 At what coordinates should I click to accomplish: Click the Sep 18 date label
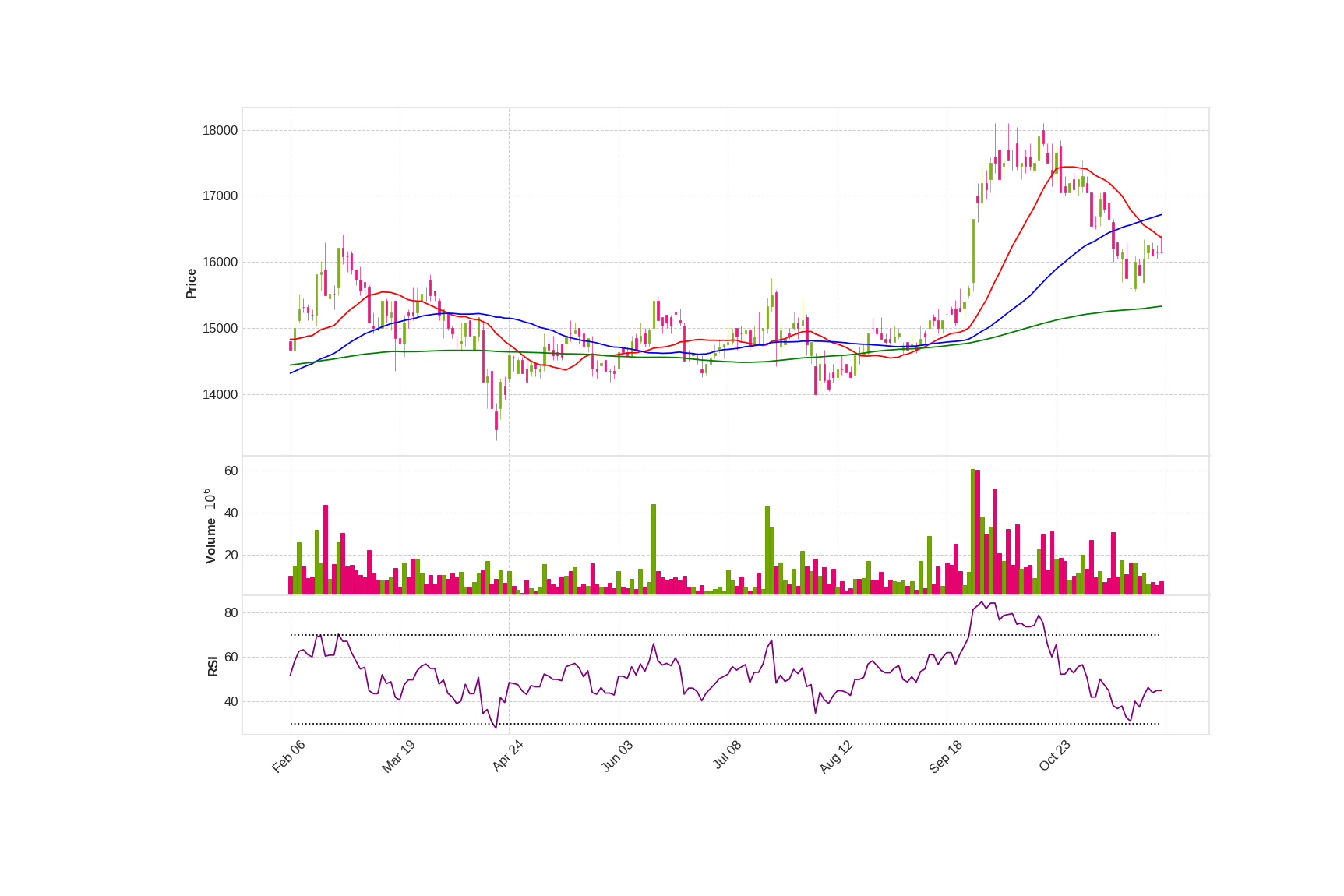[x=945, y=757]
